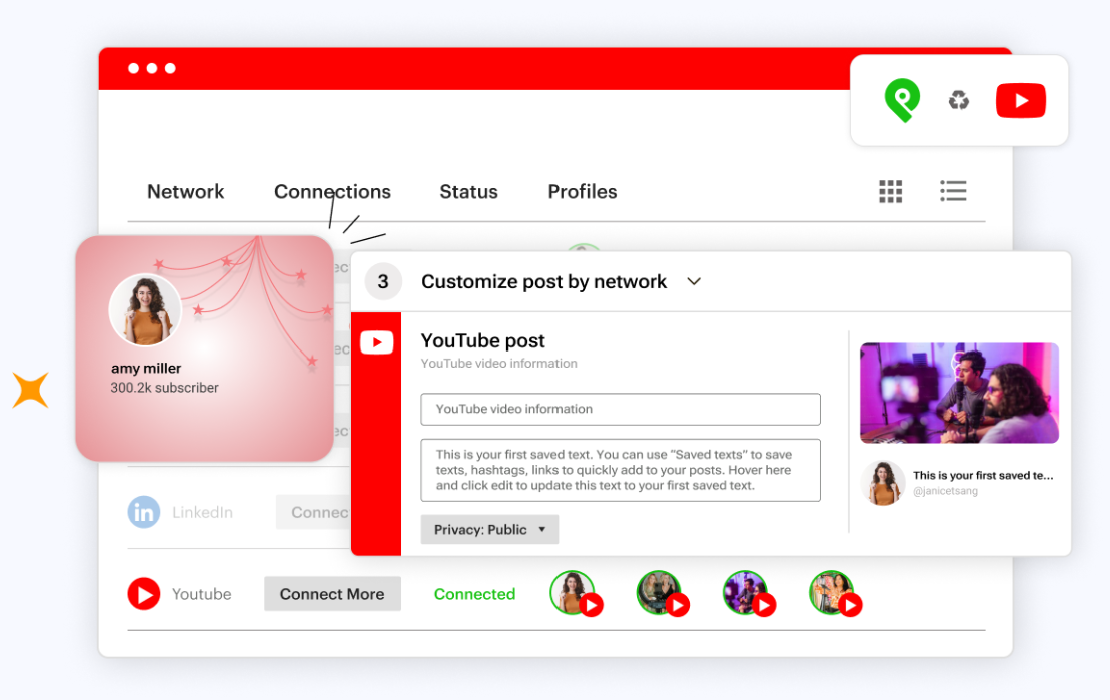1110x700 pixels.
Task: Click amy miller profile picture
Action: click(x=145, y=310)
